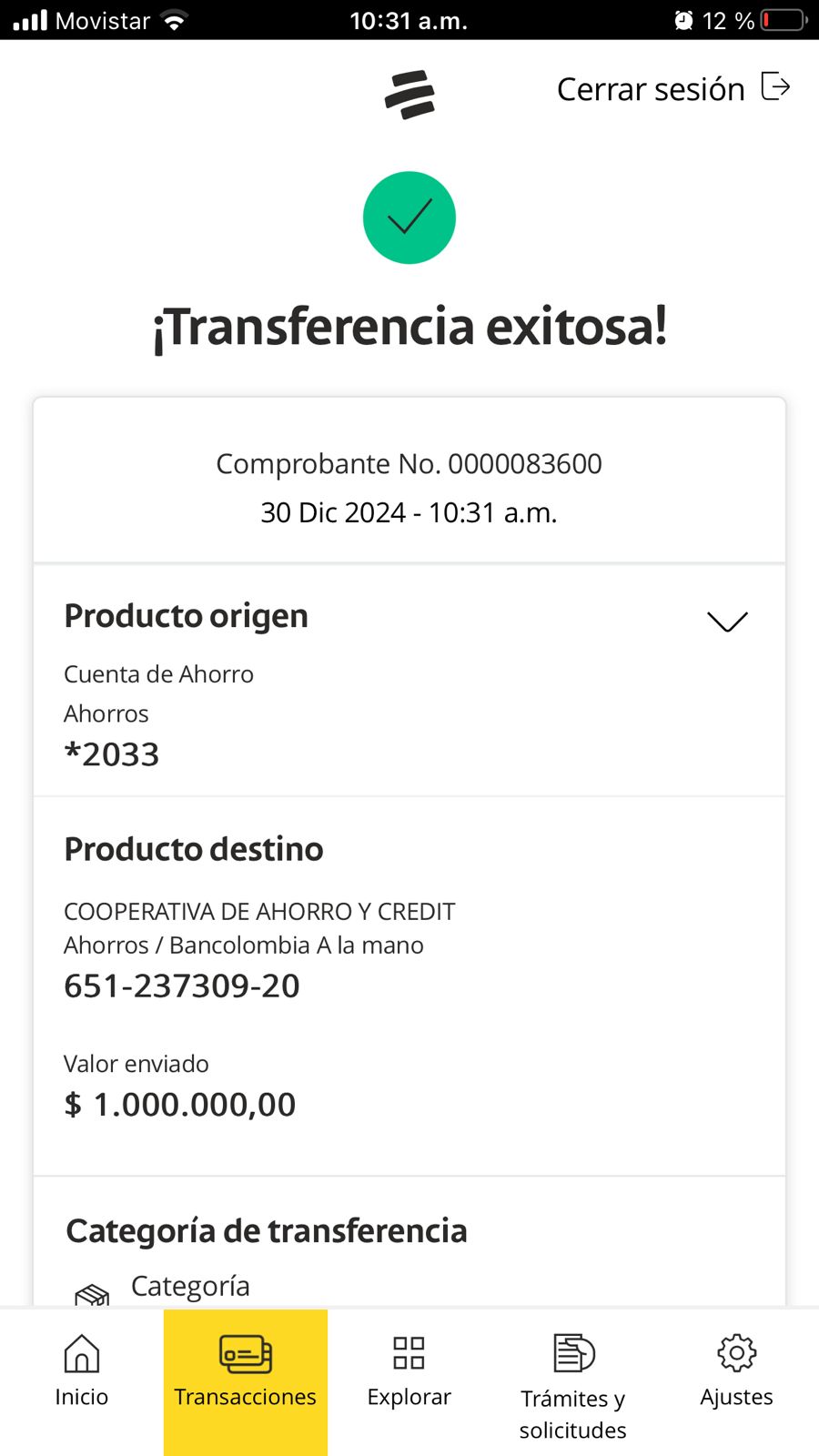Image resolution: width=819 pixels, height=1456 pixels.
Task: Tap the Trámites y solicitudes document icon
Action: click(x=573, y=1353)
